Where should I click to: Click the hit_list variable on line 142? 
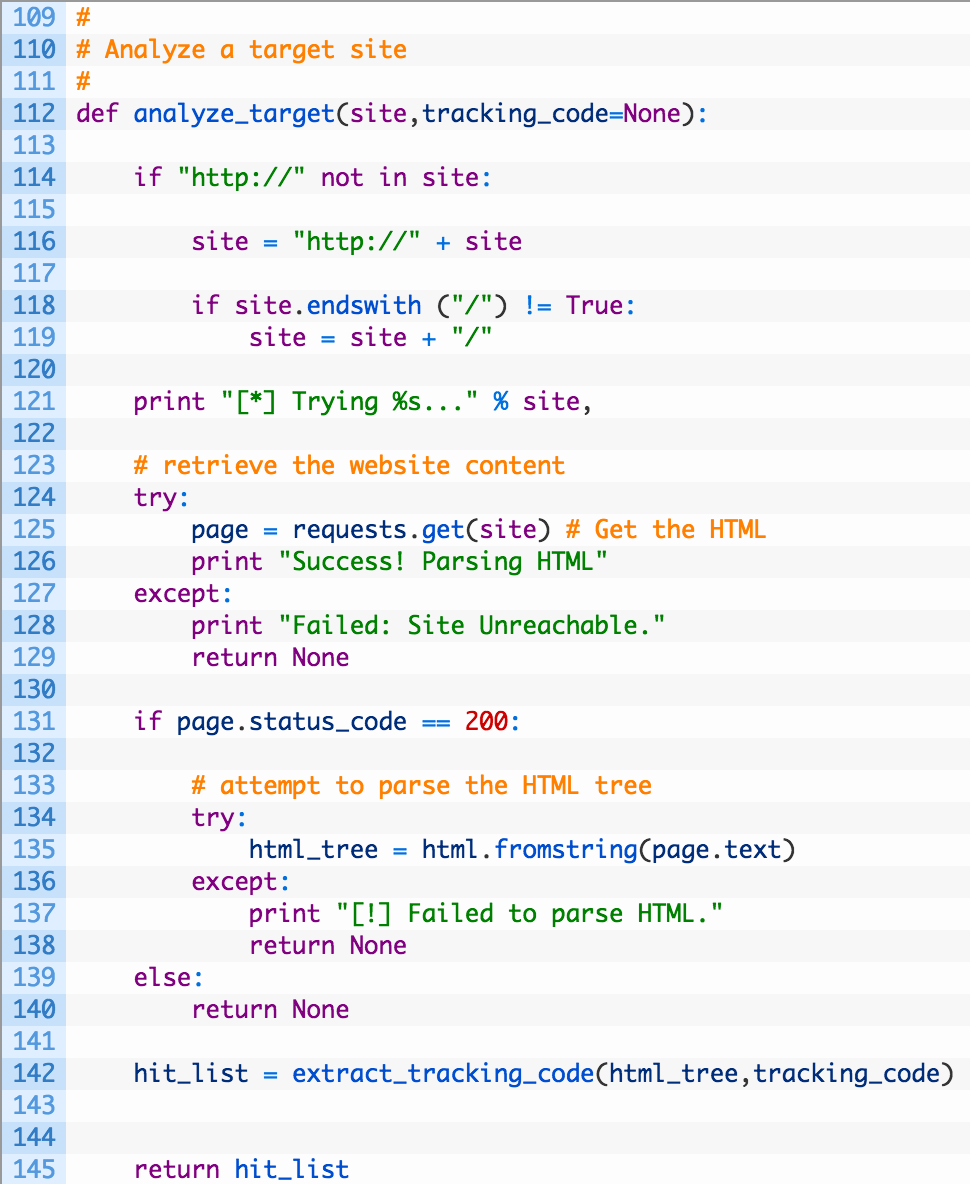coord(191,1074)
